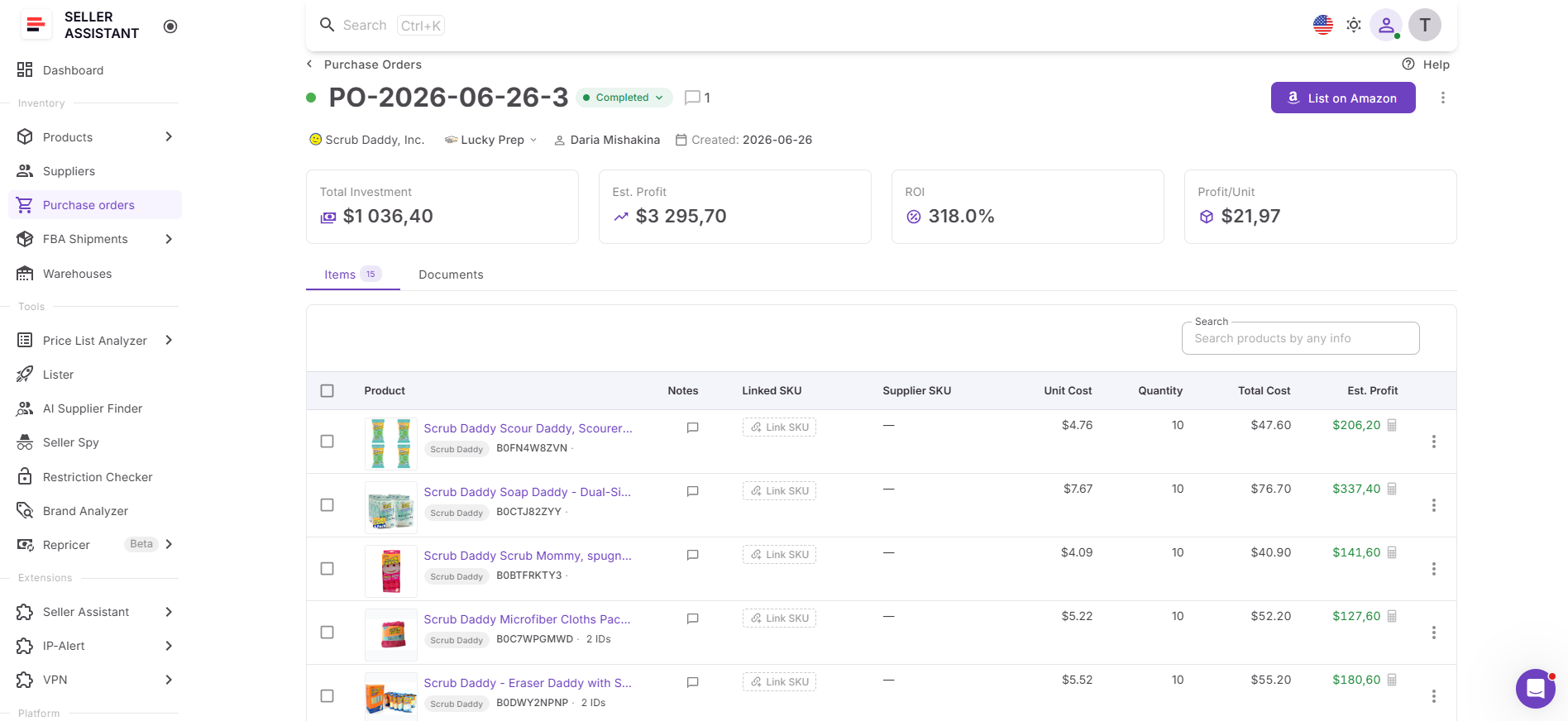This screenshot has height=721, width=1568.
Task: Open profit calculator for $206,20 row
Action: point(1392,425)
